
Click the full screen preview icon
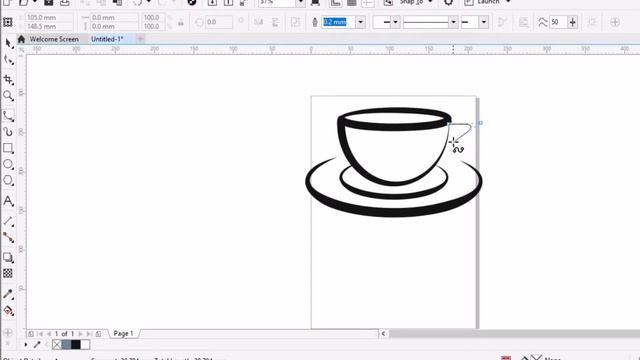click(x=315, y=2)
